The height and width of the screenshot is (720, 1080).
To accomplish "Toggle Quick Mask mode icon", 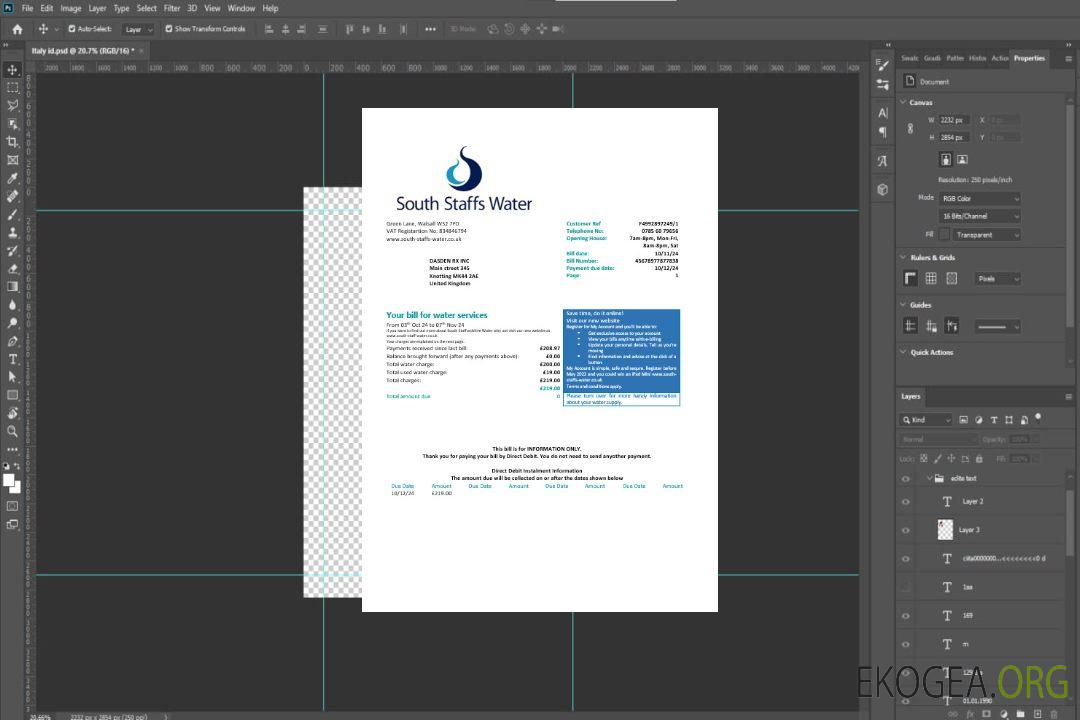I will 12,506.
